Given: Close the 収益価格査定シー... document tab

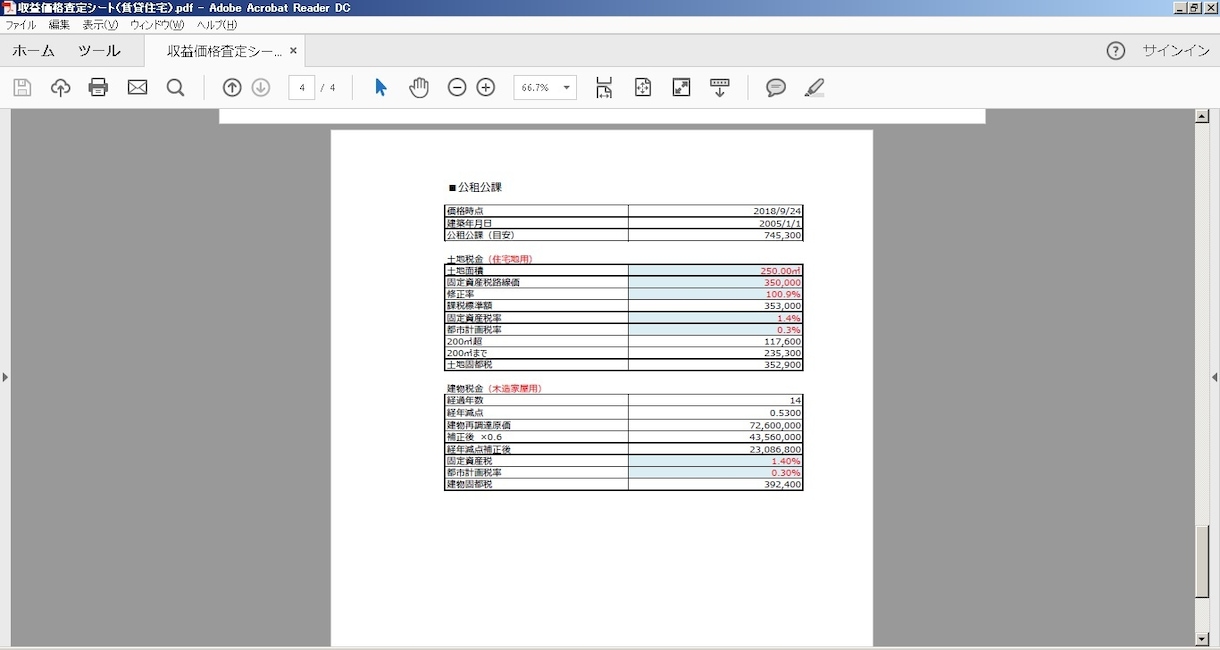Looking at the screenshot, I should click(293, 51).
